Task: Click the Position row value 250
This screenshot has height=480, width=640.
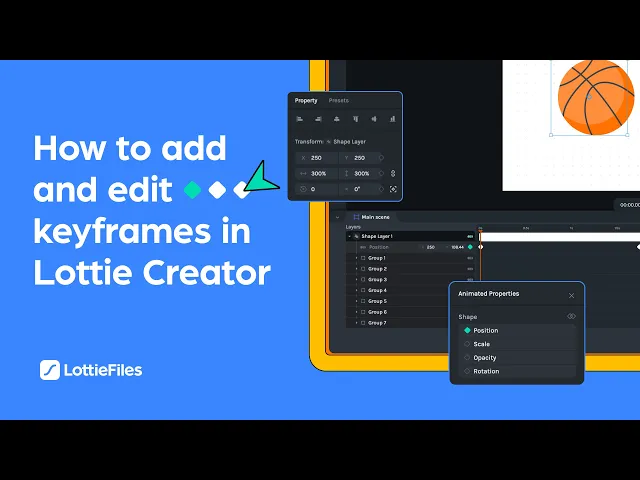Action: (x=431, y=247)
